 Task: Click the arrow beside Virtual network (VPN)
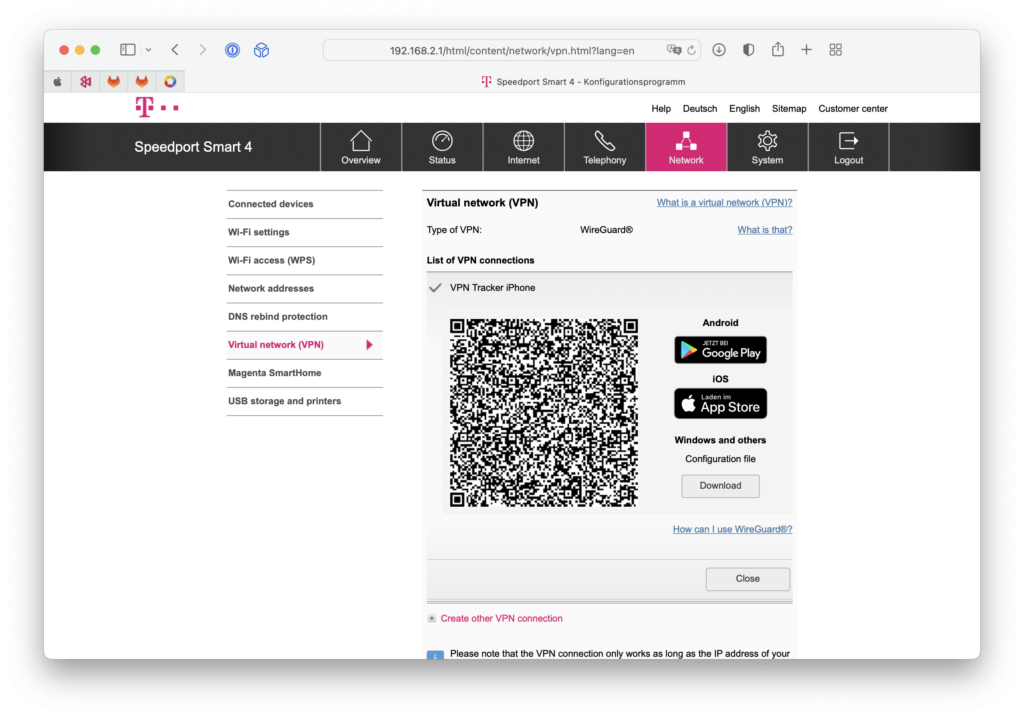370,345
